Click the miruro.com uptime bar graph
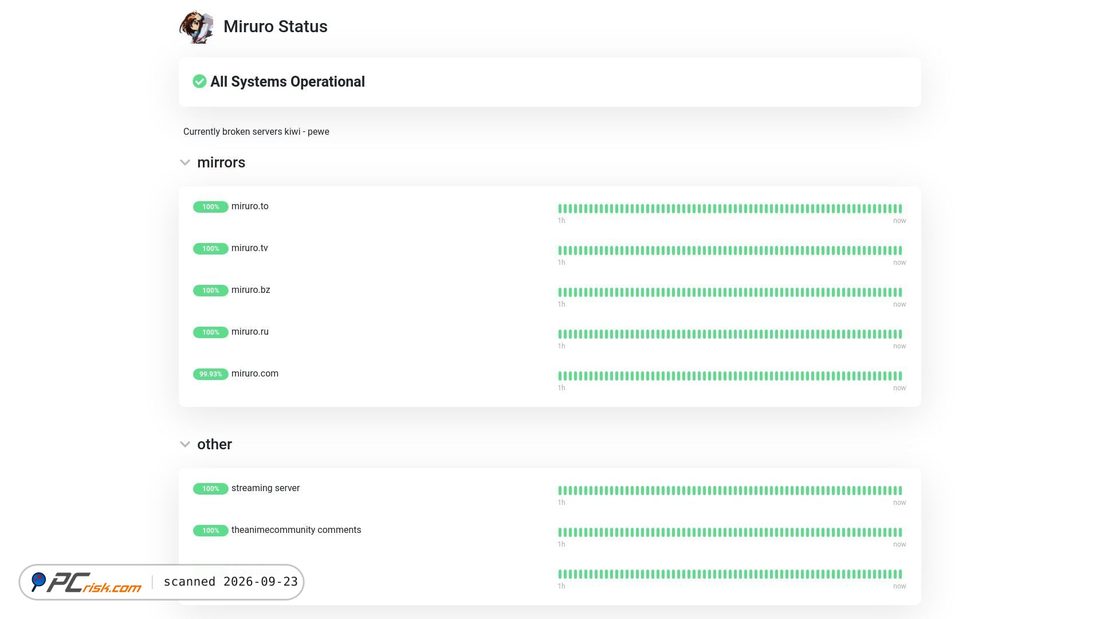Image resolution: width=1100 pixels, height=619 pixels. 730,375
